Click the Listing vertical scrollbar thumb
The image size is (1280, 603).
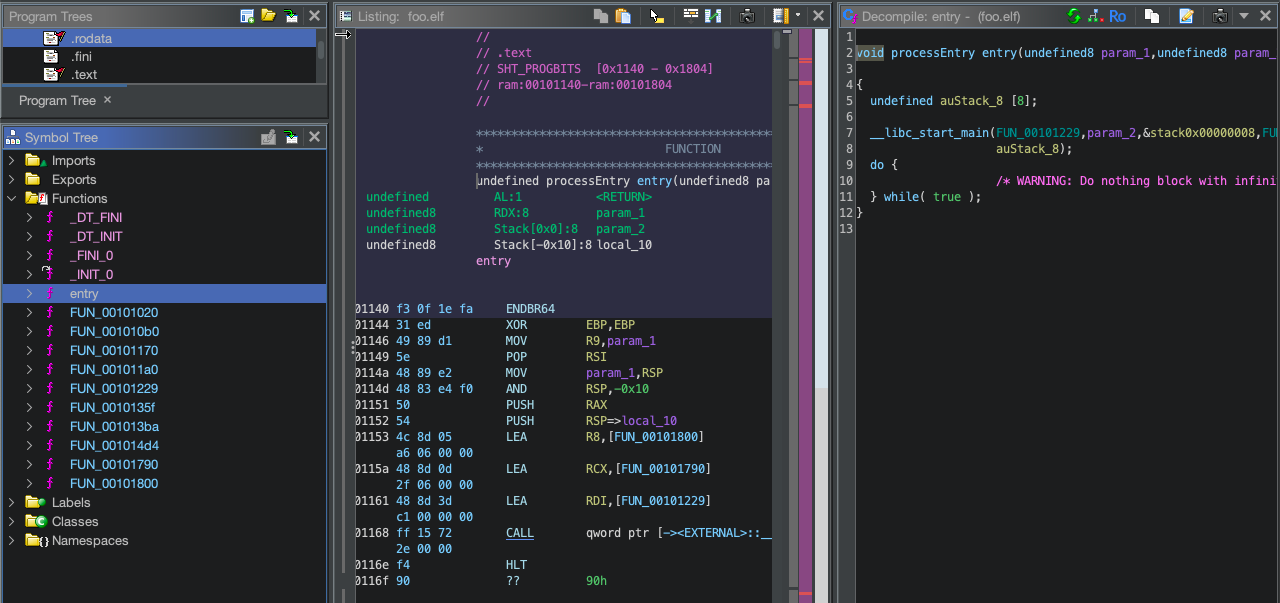(777, 40)
